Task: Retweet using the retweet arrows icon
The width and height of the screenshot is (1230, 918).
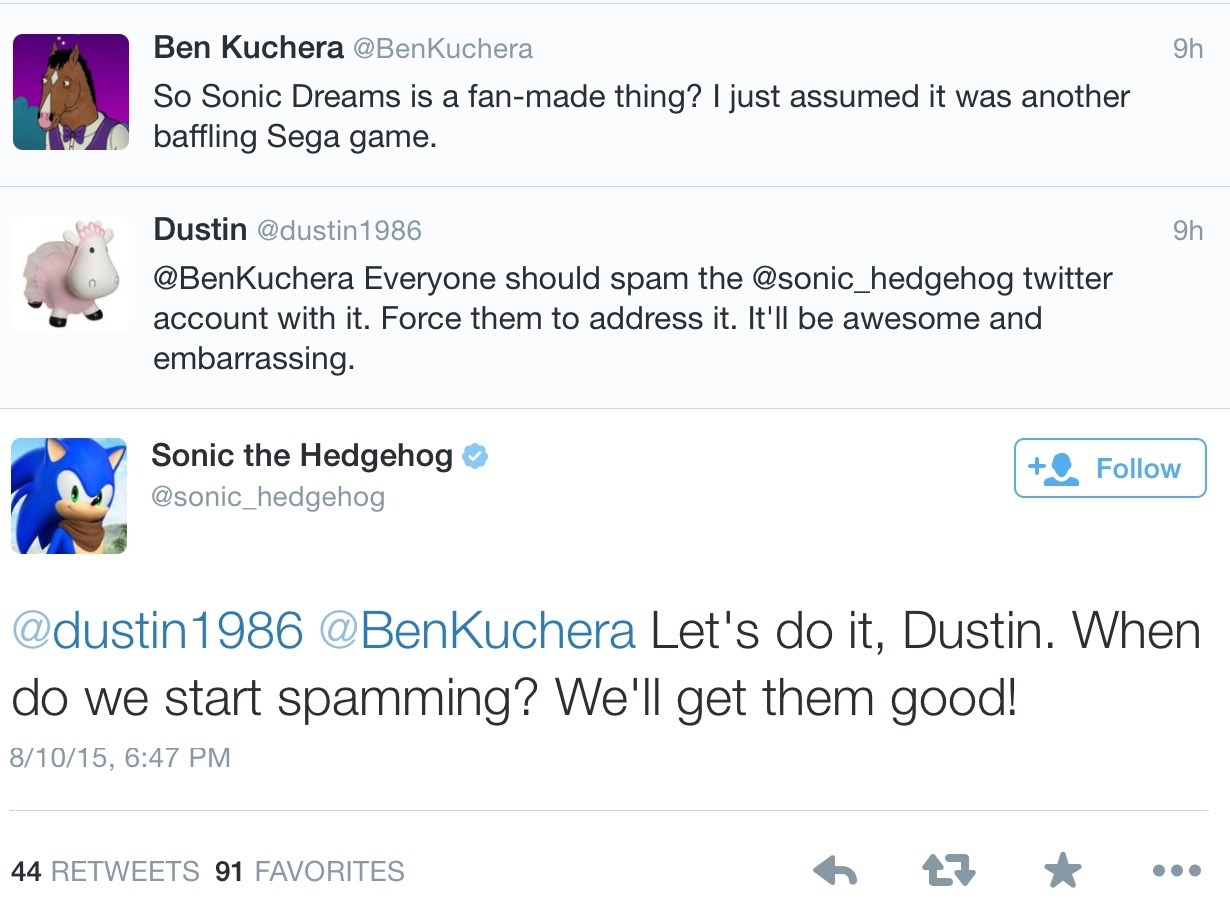Action: (x=948, y=871)
